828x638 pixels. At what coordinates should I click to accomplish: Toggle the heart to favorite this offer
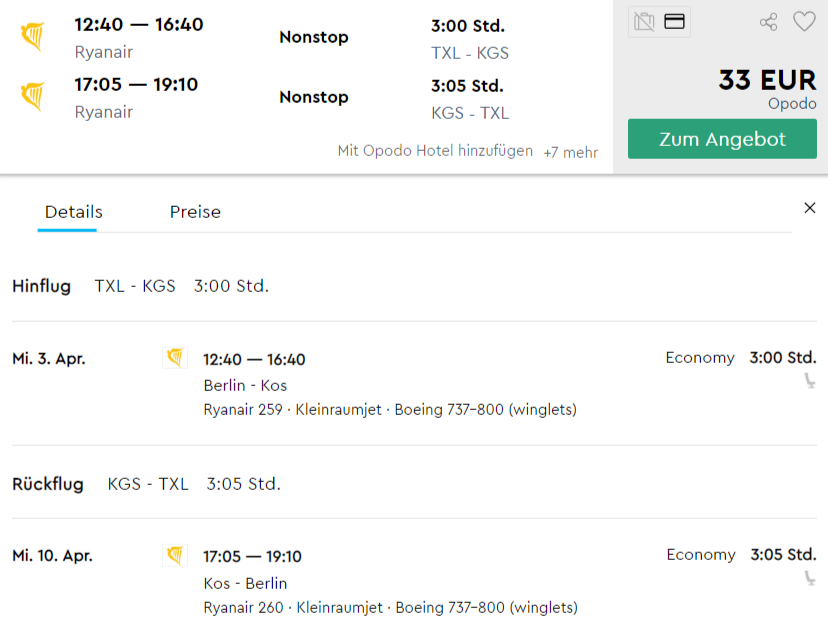[x=804, y=20]
